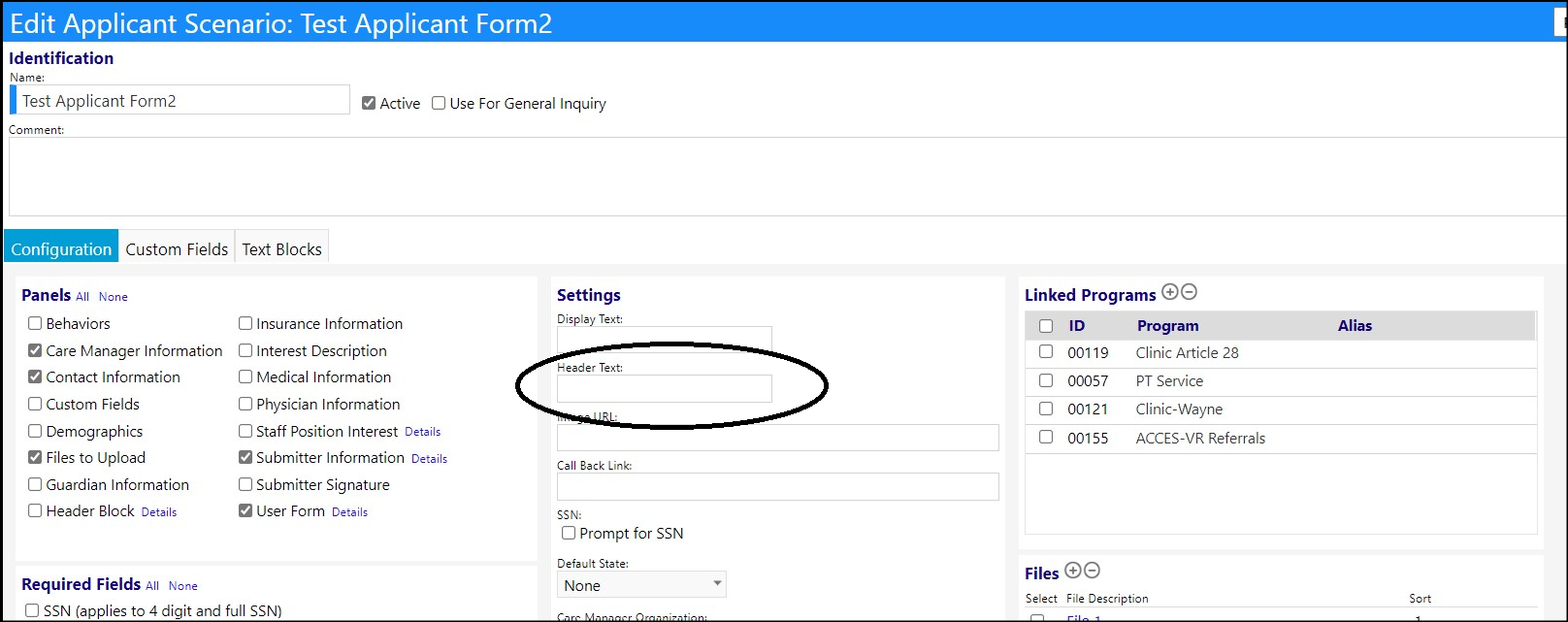
Task: Check the Demographics panel
Action: [35, 431]
